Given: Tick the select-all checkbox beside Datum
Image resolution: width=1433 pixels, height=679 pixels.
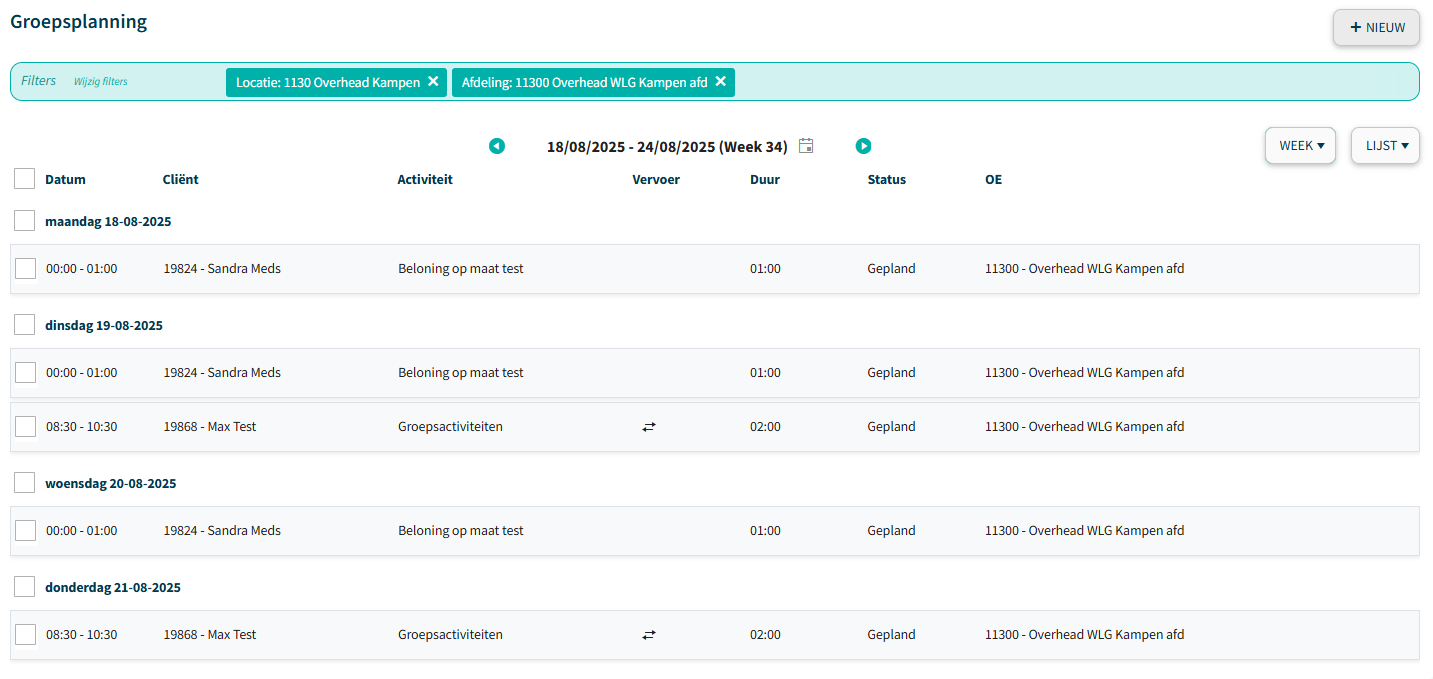Looking at the screenshot, I should click(25, 179).
